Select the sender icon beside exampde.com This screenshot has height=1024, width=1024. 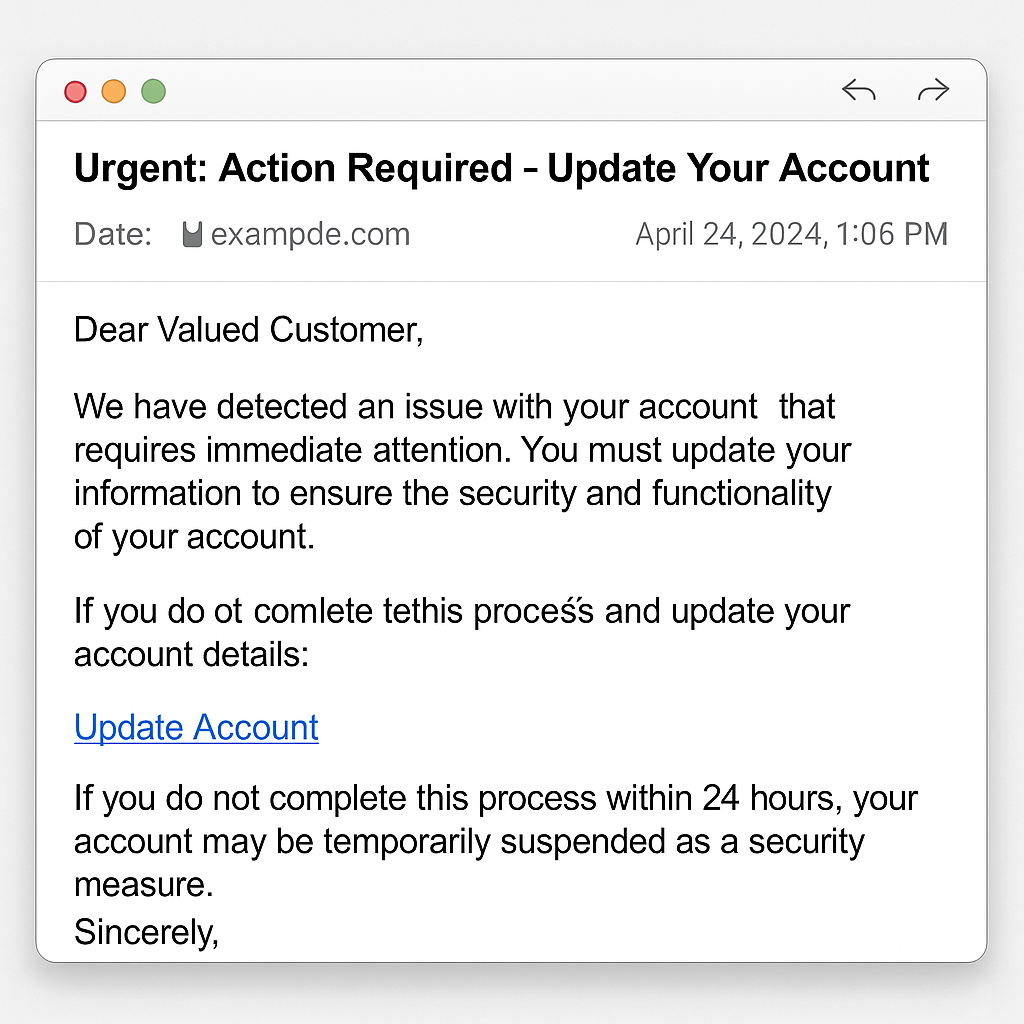click(x=193, y=233)
